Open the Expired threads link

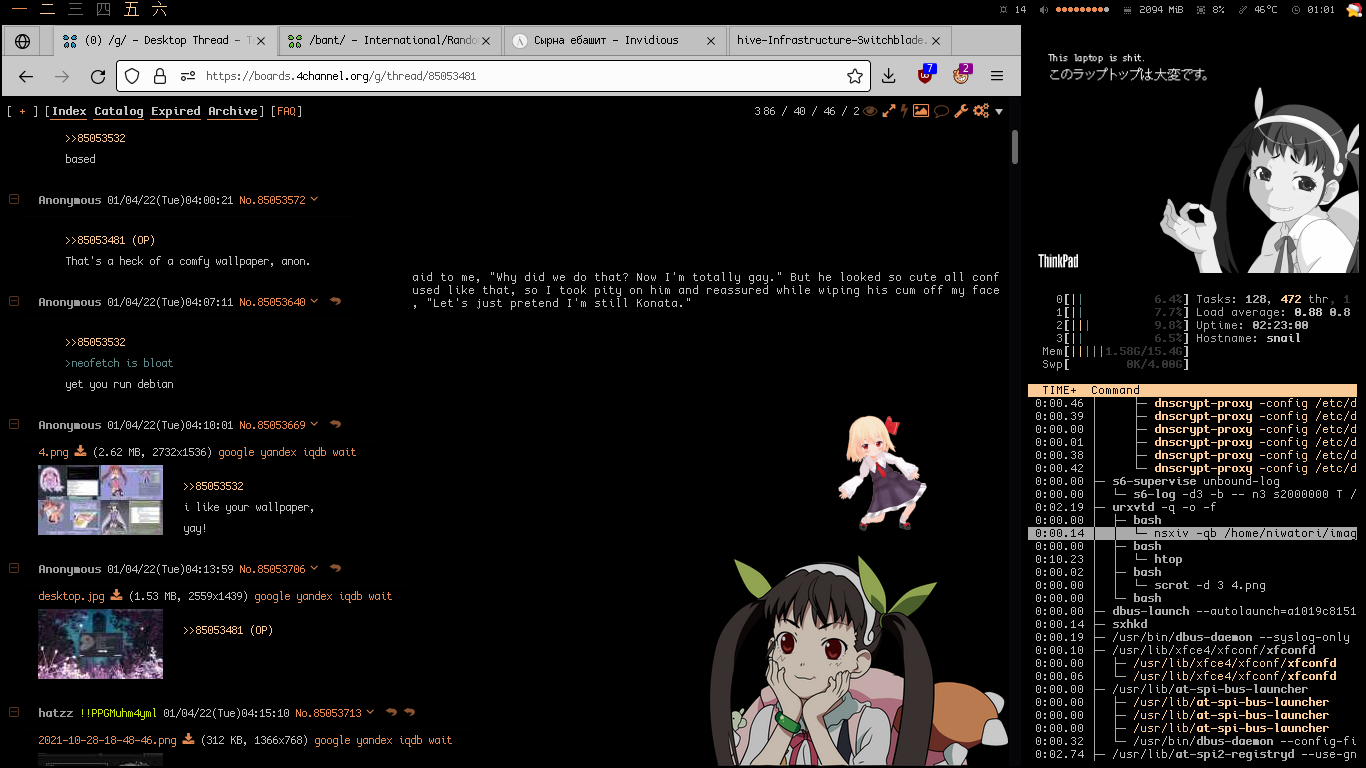[176, 111]
